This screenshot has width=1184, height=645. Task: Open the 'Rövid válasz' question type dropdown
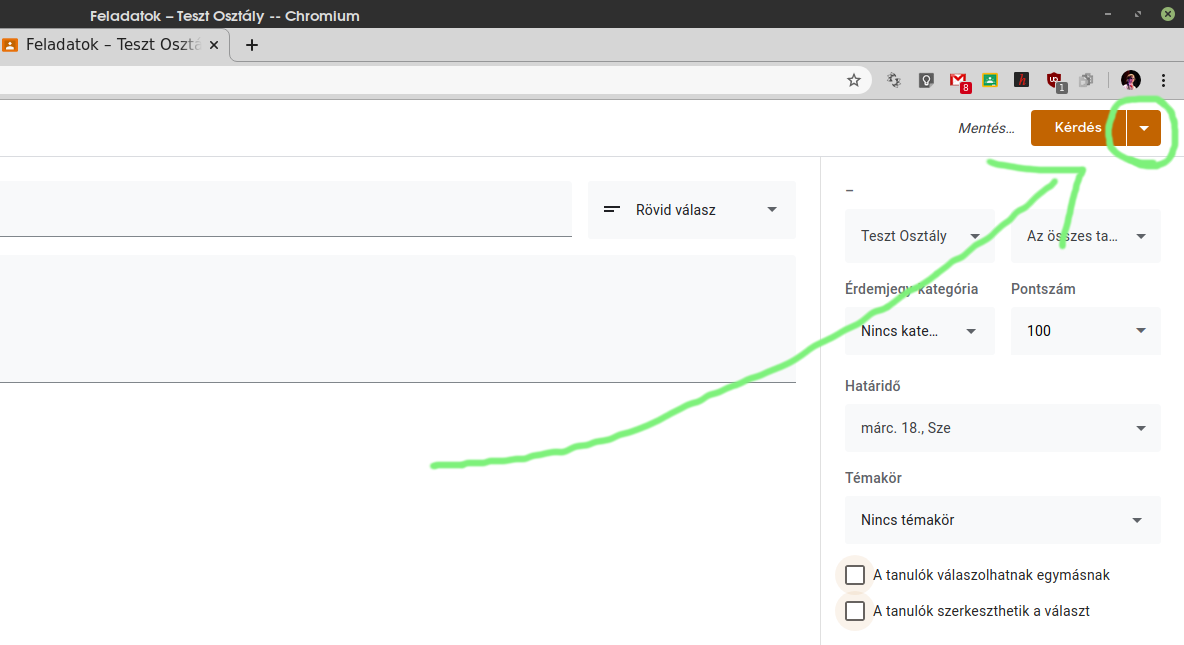click(691, 210)
